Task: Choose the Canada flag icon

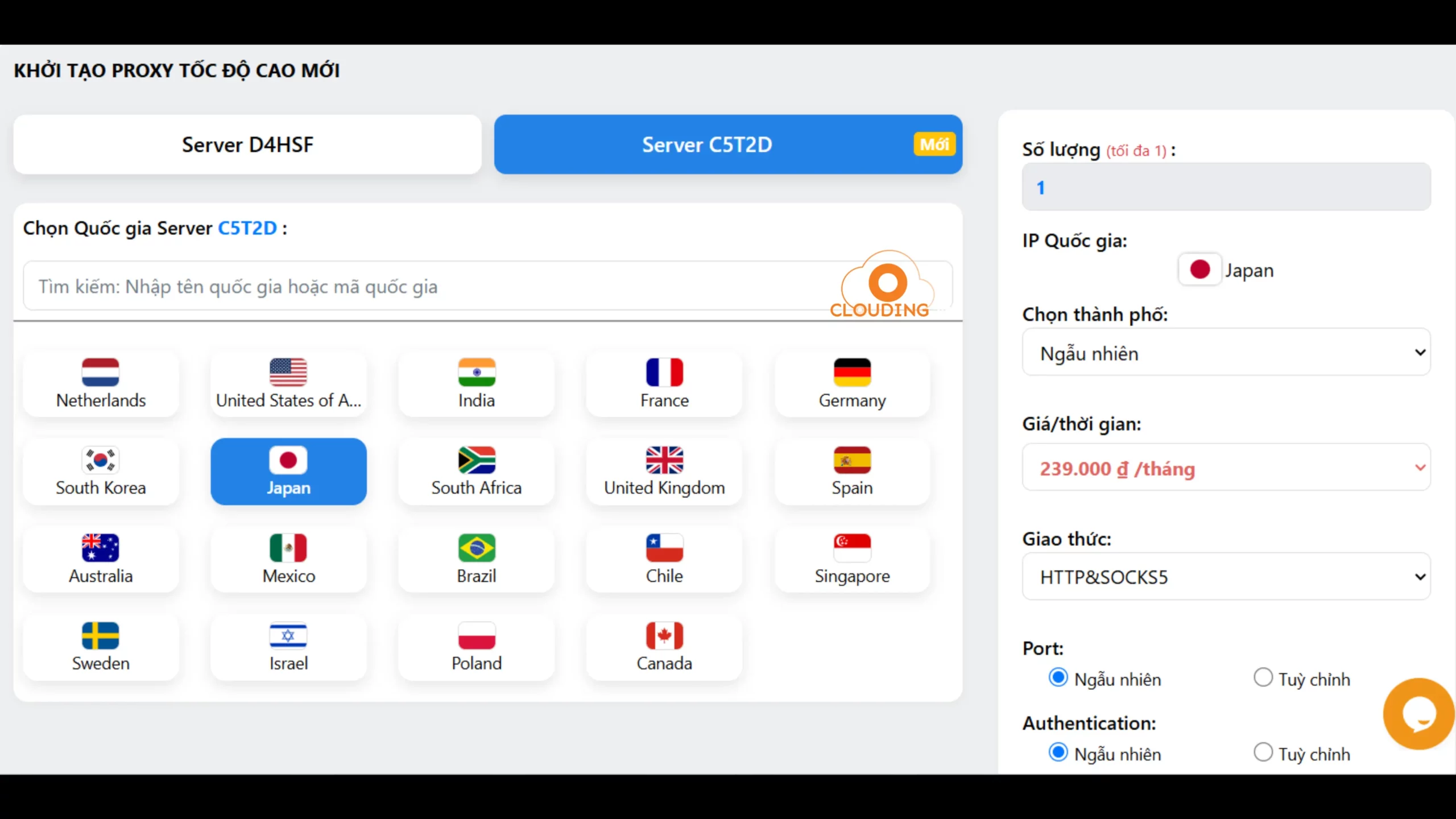Action: pyautogui.click(x=664, y=635)
